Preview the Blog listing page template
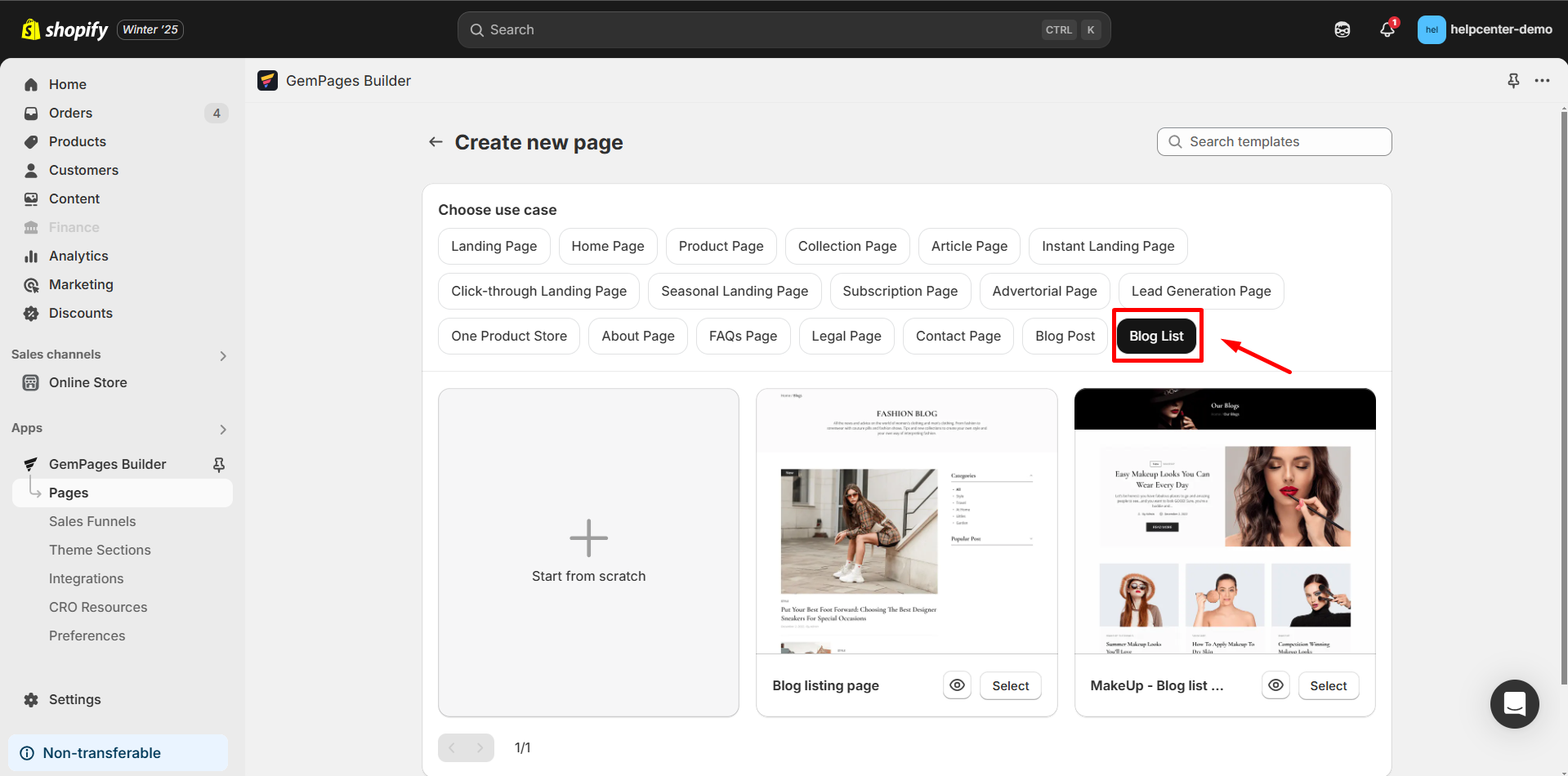The width and height of the screenshot is (1568, 776). coord(957,685)
